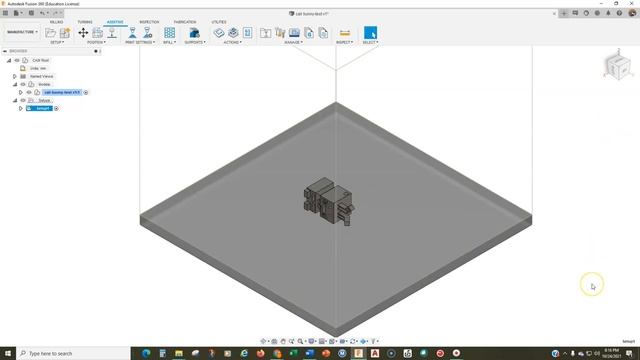The image size is (640, 360).
Task: Expand the Setup1 tree node
Action: pyautogui.click(x=20, y=108)
